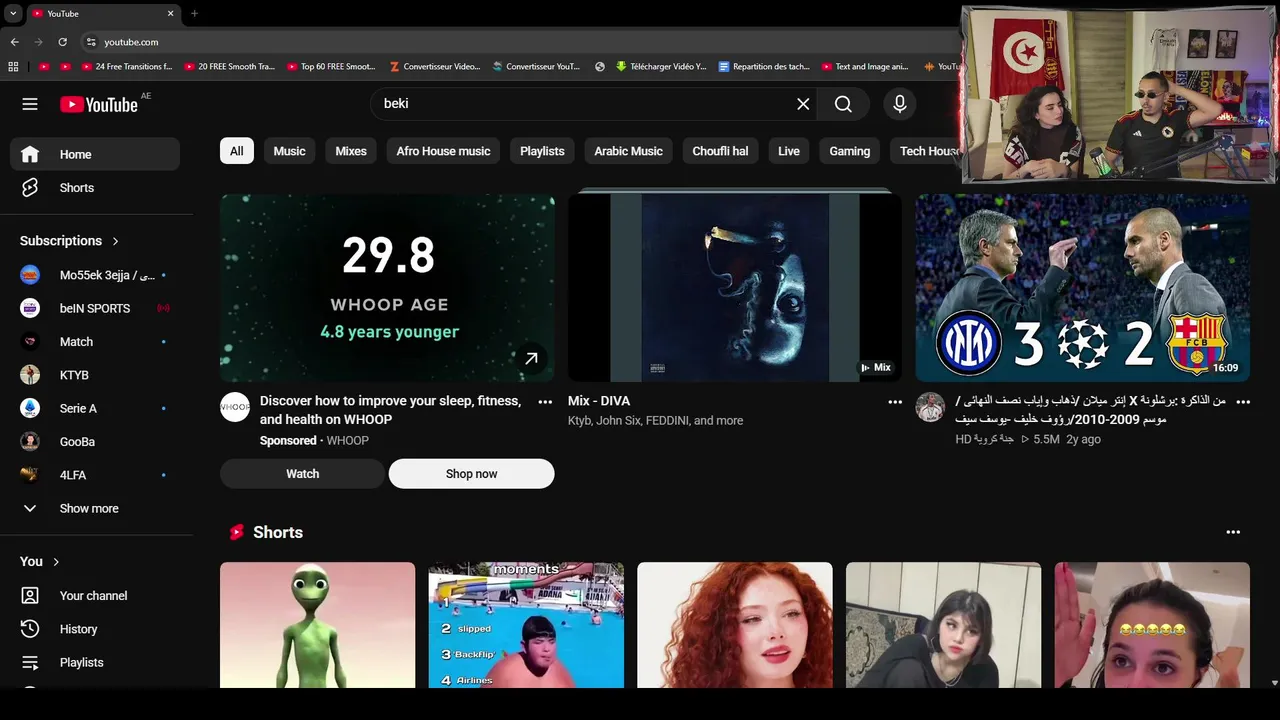
Task: Open more options for the Inter Barcelona video
Action: (1243, 402)
